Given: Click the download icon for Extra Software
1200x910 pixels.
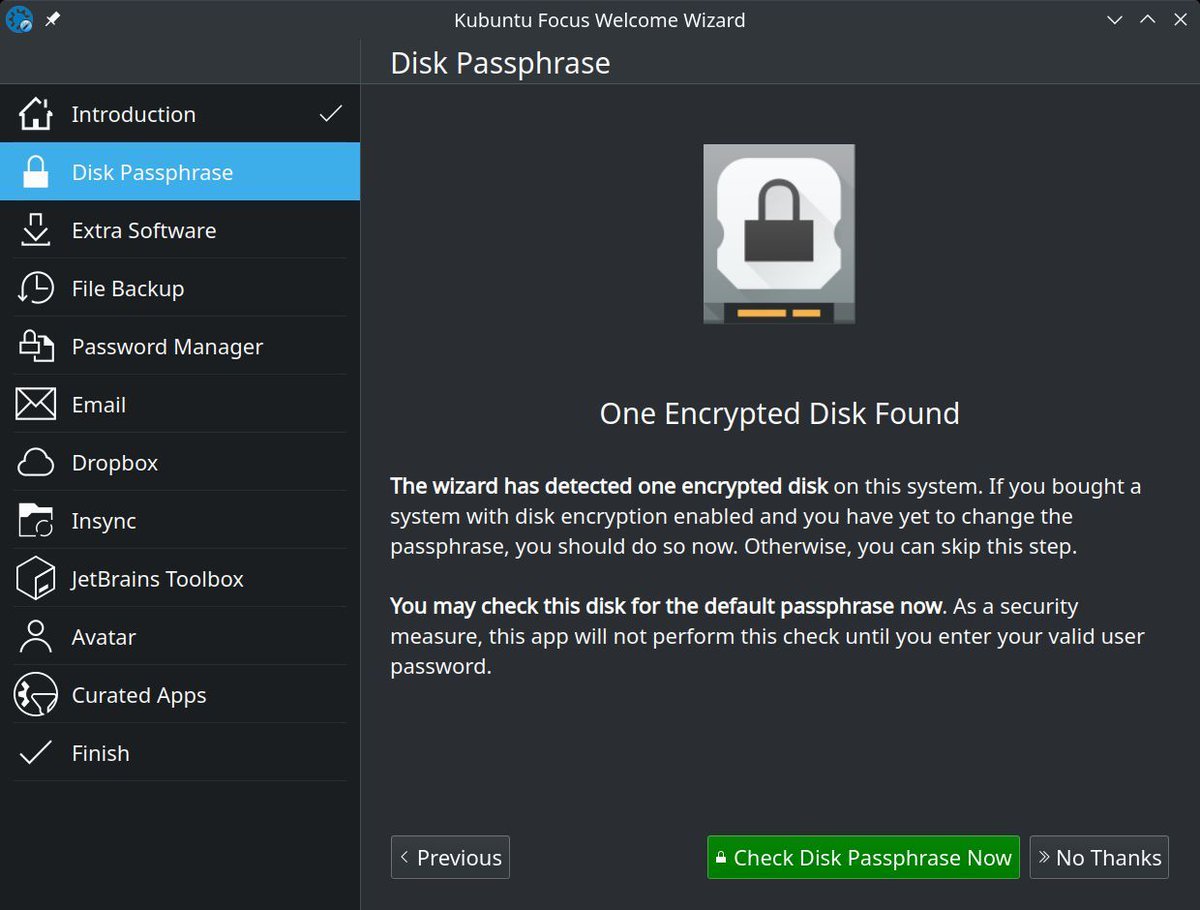Looking at the screenshot, I should point(36,230).
